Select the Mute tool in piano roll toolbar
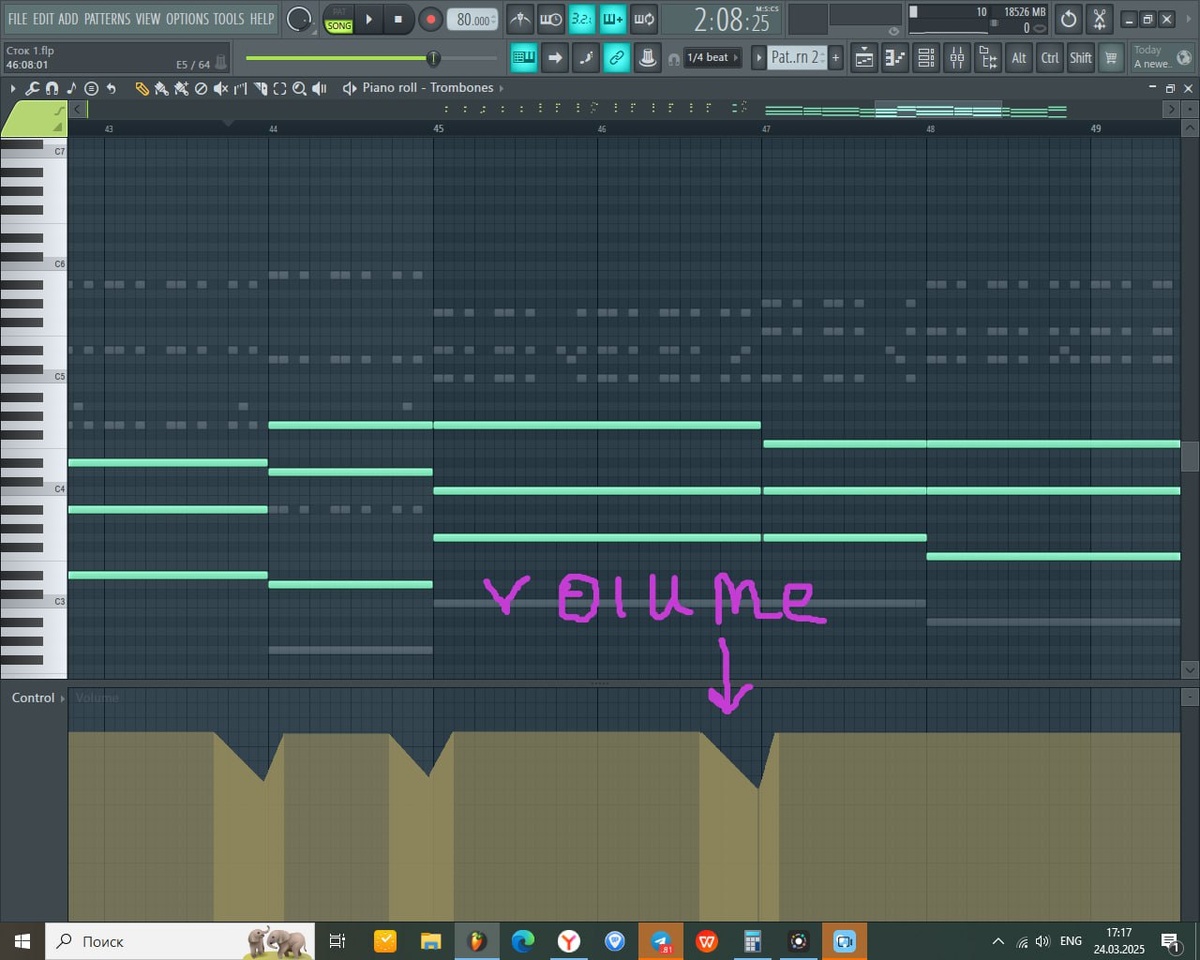The height and width of the screenshot is (960, 1200). coord(220,88)
